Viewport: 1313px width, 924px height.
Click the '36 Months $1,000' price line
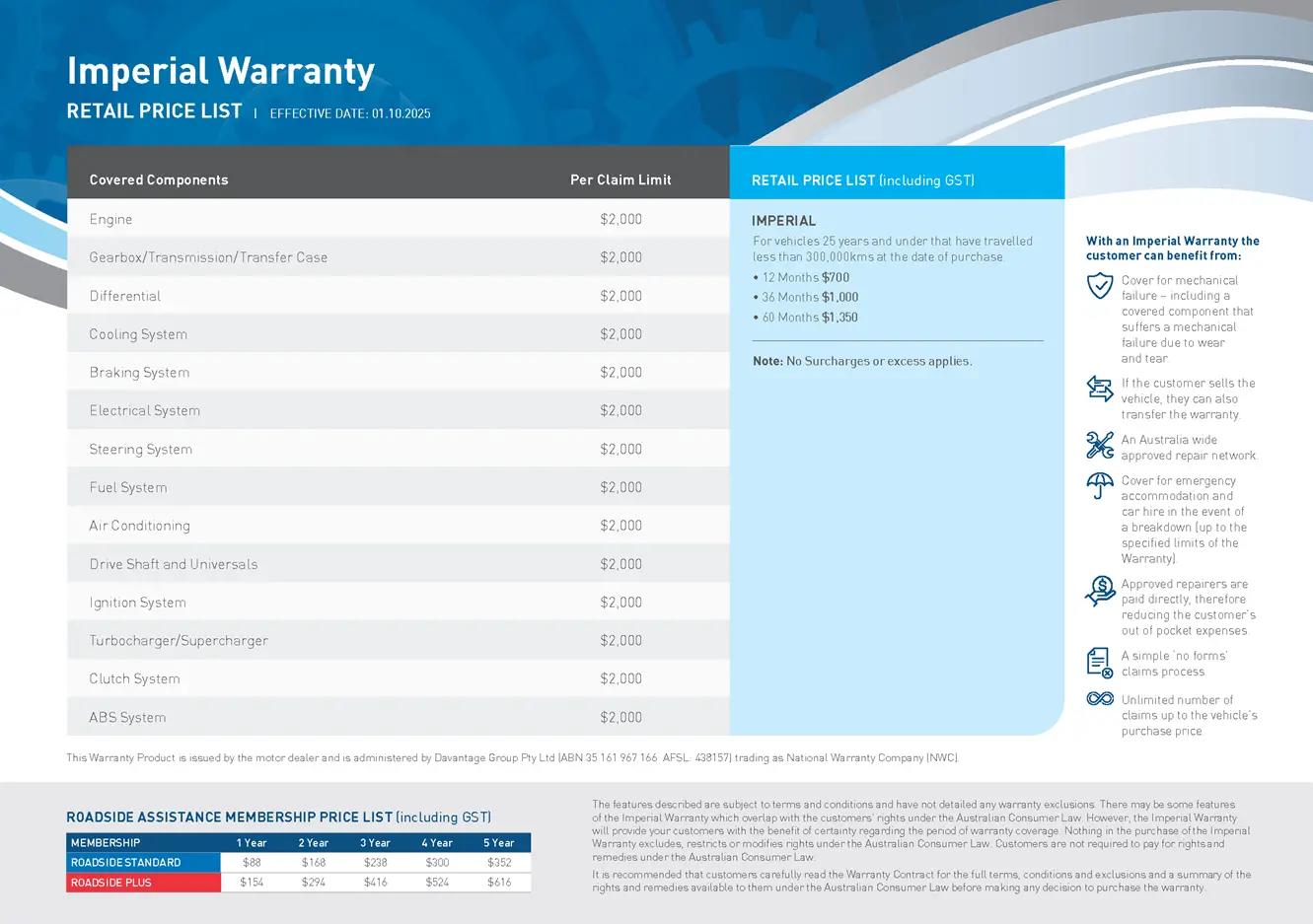(805, 297)
